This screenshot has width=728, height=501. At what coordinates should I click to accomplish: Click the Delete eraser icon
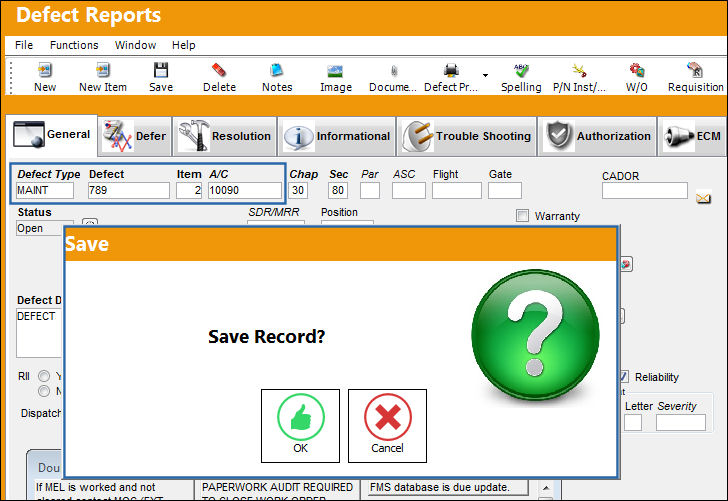(219, 70)
